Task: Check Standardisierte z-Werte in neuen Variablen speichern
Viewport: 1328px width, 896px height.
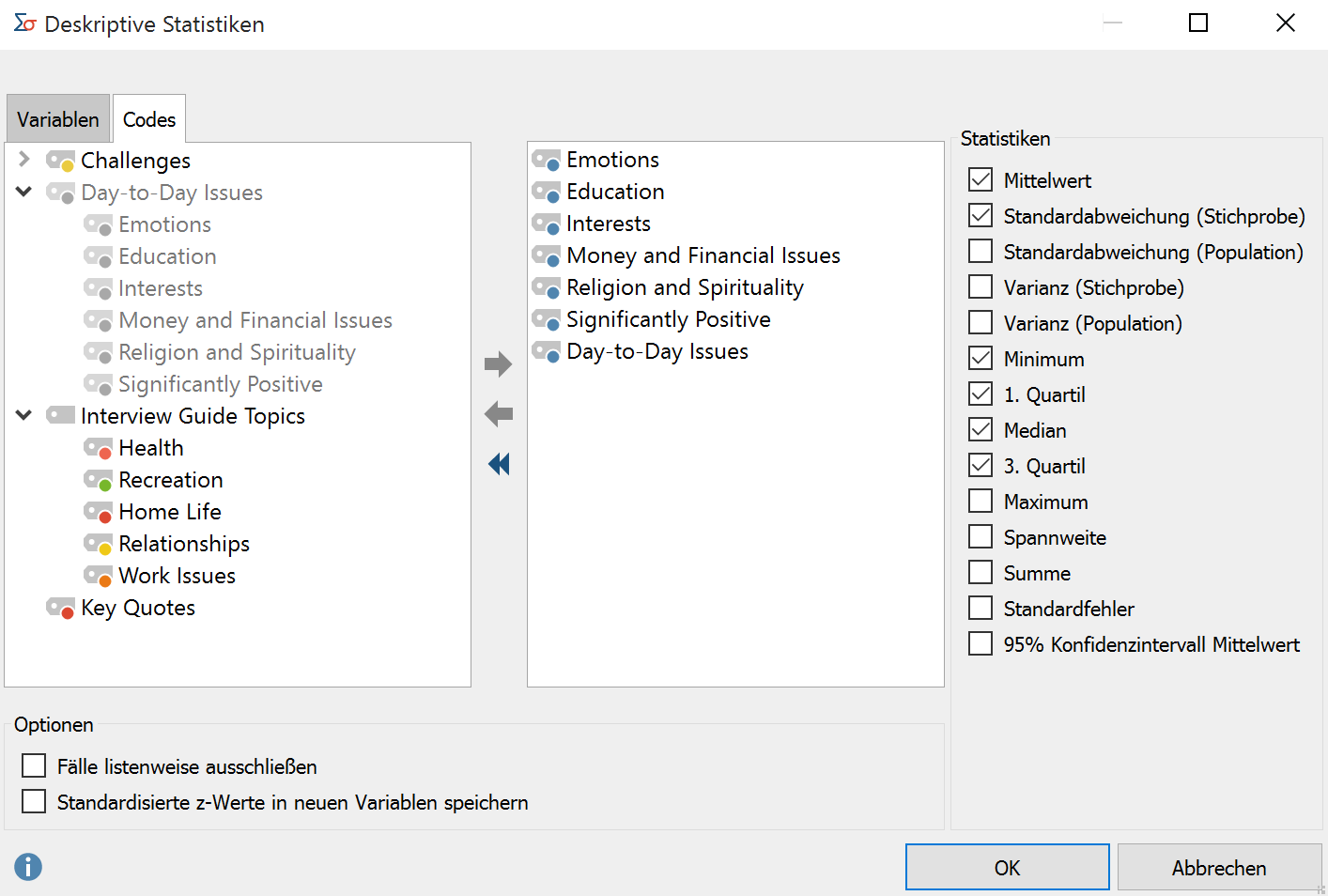Action: coord(34,801)
